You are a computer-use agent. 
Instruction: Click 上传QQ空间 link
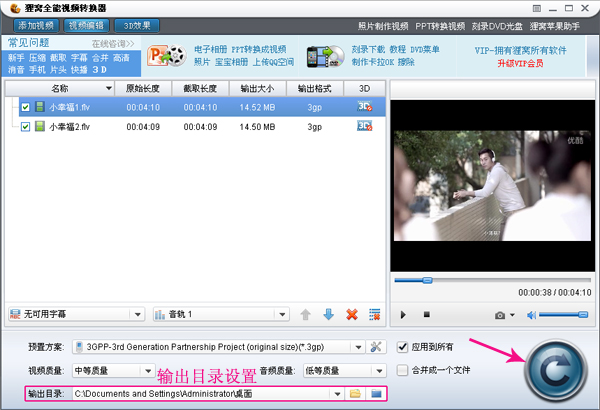[273, 62]
